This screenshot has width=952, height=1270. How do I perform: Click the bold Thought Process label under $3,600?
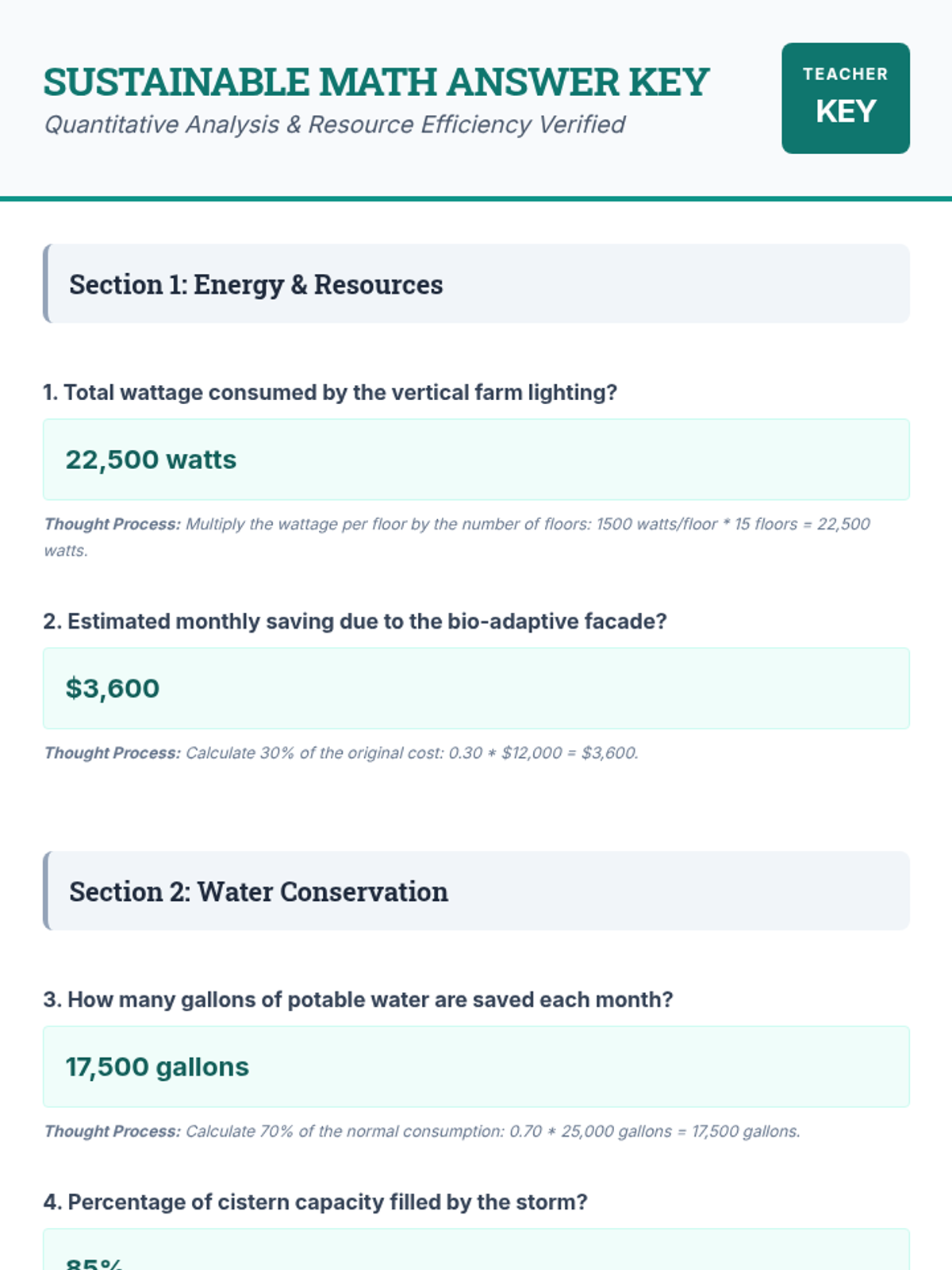[x=112, y=752]
